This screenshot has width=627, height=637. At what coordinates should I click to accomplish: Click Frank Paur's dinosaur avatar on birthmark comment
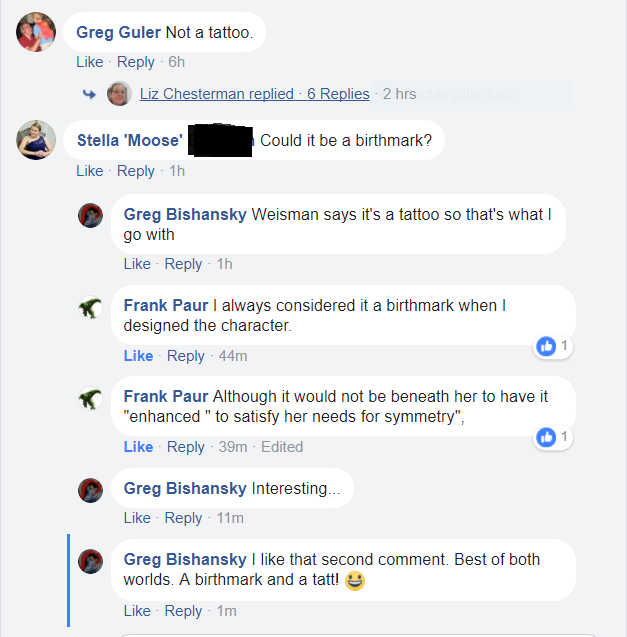91,309
